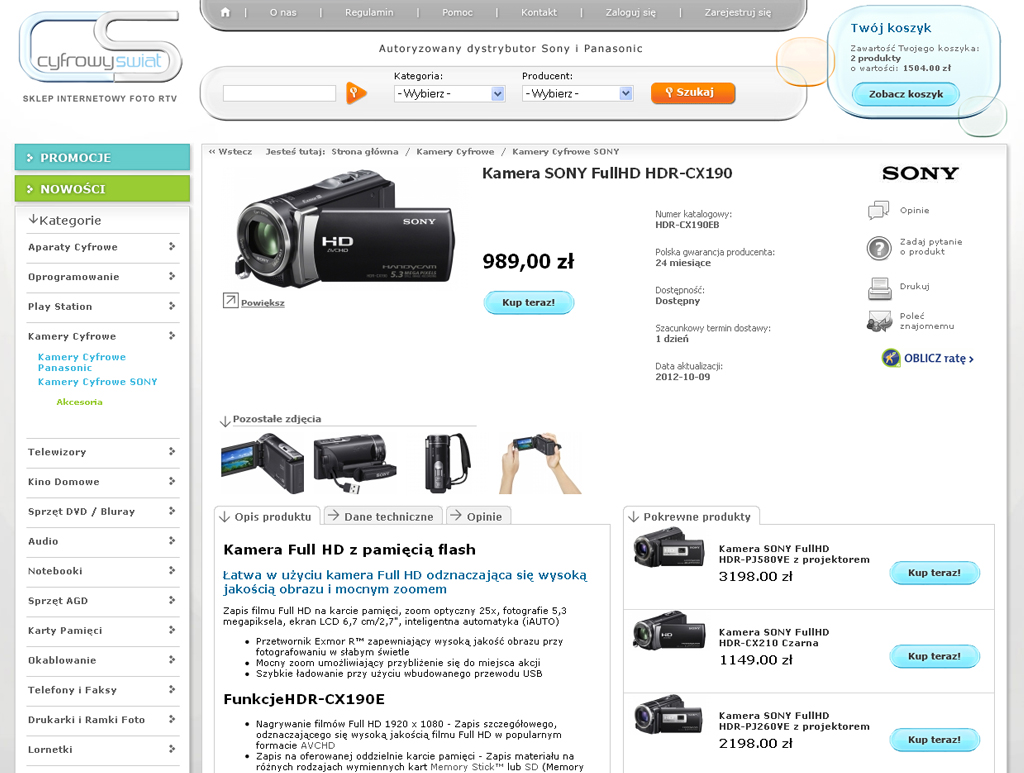Open the Opinie speech bubble icon
This screenshot has width=1024, height=773.
pyautogui.click(x=879, y=210)
